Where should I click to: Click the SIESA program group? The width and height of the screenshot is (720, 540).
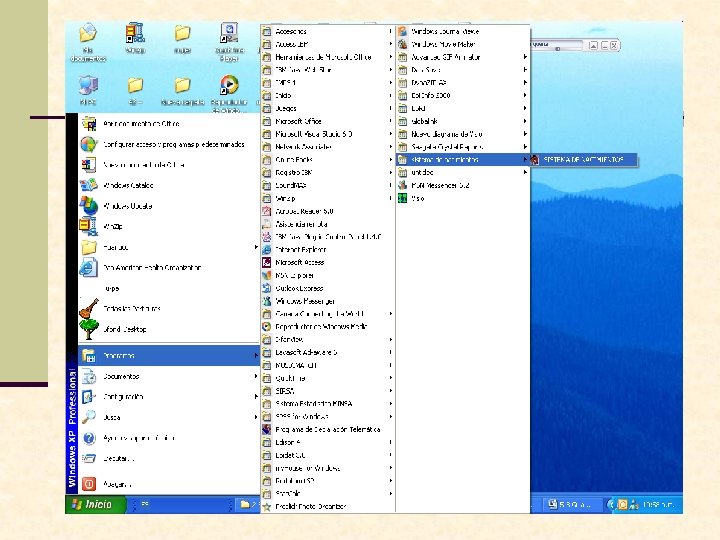pos(327,391)
